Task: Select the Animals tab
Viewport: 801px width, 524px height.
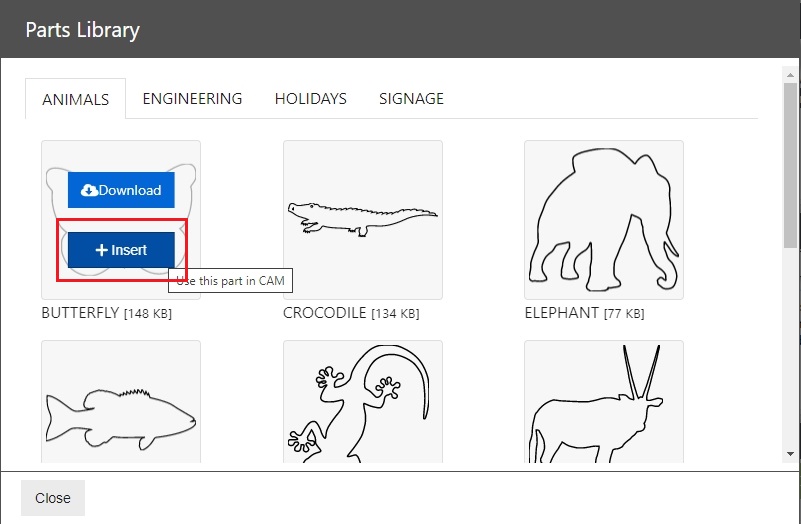Action: [76, 99]
